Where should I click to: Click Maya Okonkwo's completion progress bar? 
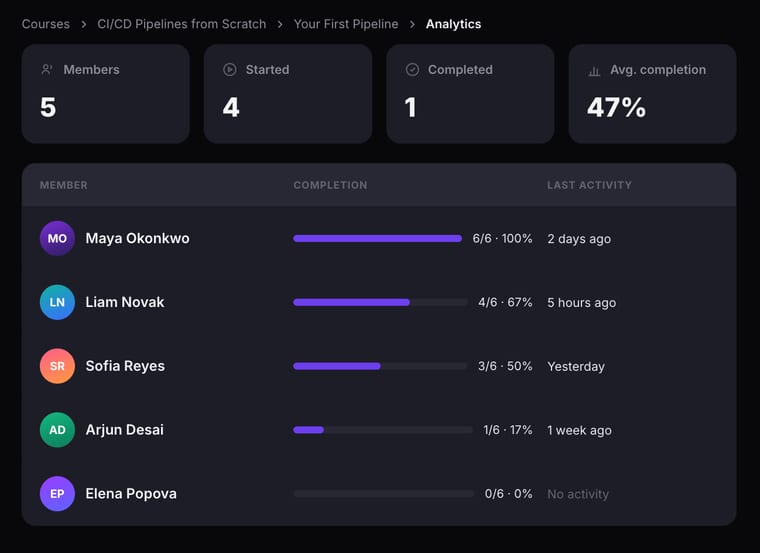(378, 238)
